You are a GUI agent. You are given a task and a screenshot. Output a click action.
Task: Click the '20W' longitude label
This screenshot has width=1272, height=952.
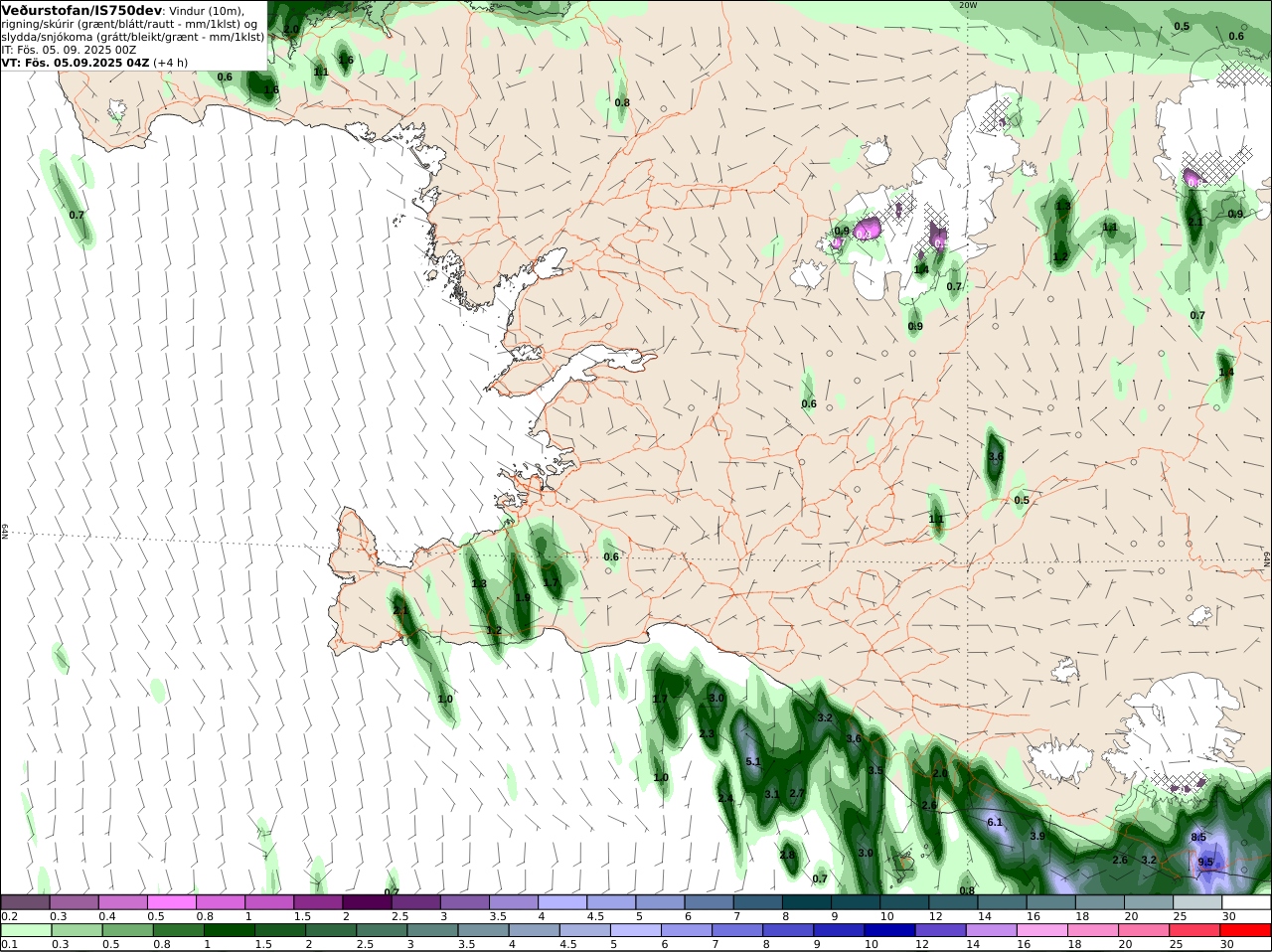pos(968,5)
